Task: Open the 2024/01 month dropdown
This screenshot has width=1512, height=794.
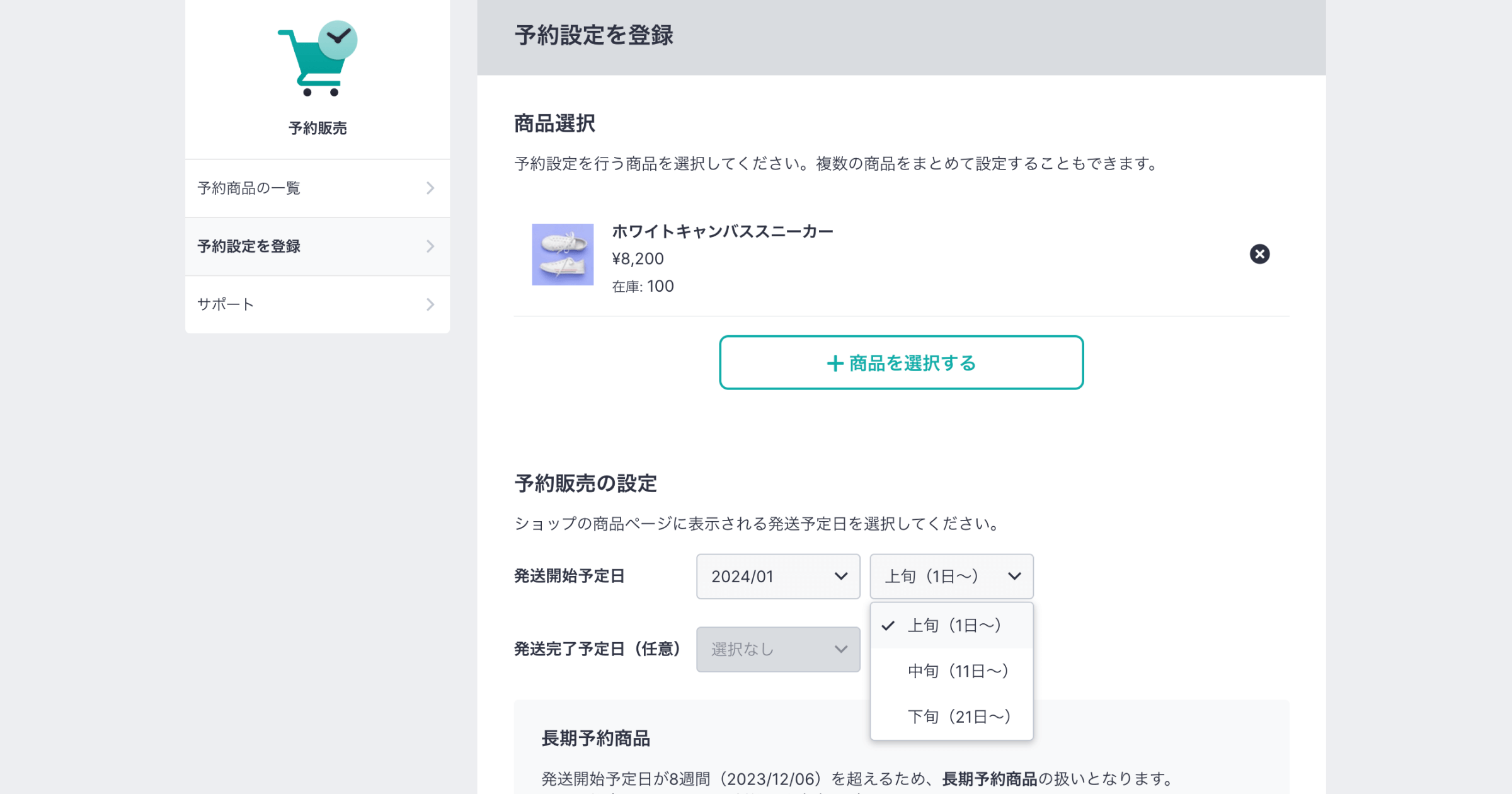Action: point(778,577)
